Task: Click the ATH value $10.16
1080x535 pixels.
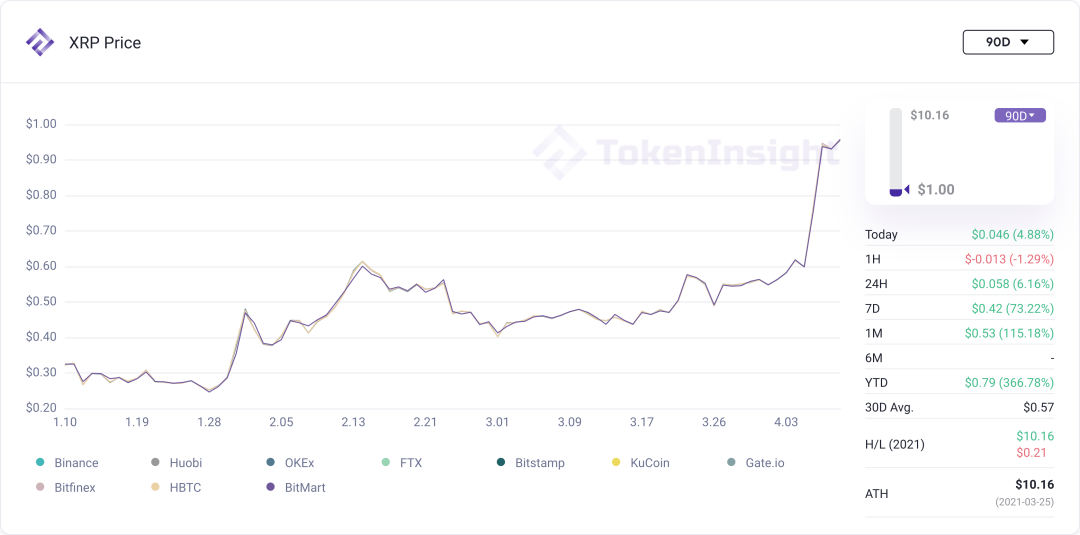Action: (1032, 485)
